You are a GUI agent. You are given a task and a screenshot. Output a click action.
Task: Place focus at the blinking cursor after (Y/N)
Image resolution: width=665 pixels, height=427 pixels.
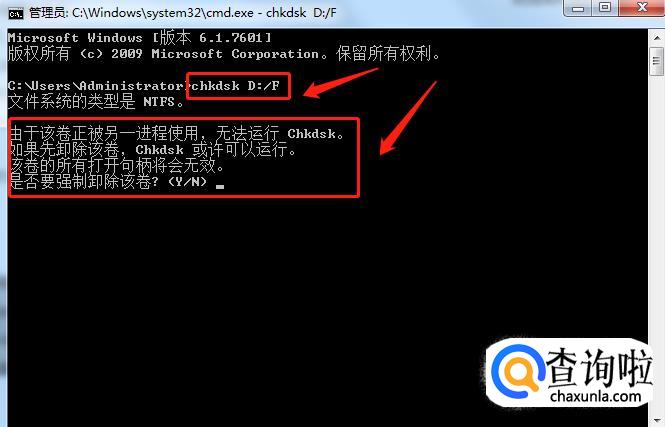220,186
